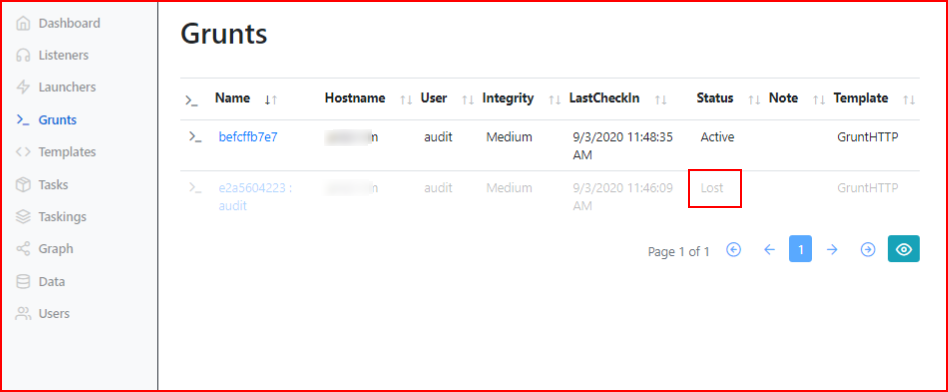The height and width of the screenshot is (392, 948).
Task: Open the Dashboard home icon
Action: [23, 24]
